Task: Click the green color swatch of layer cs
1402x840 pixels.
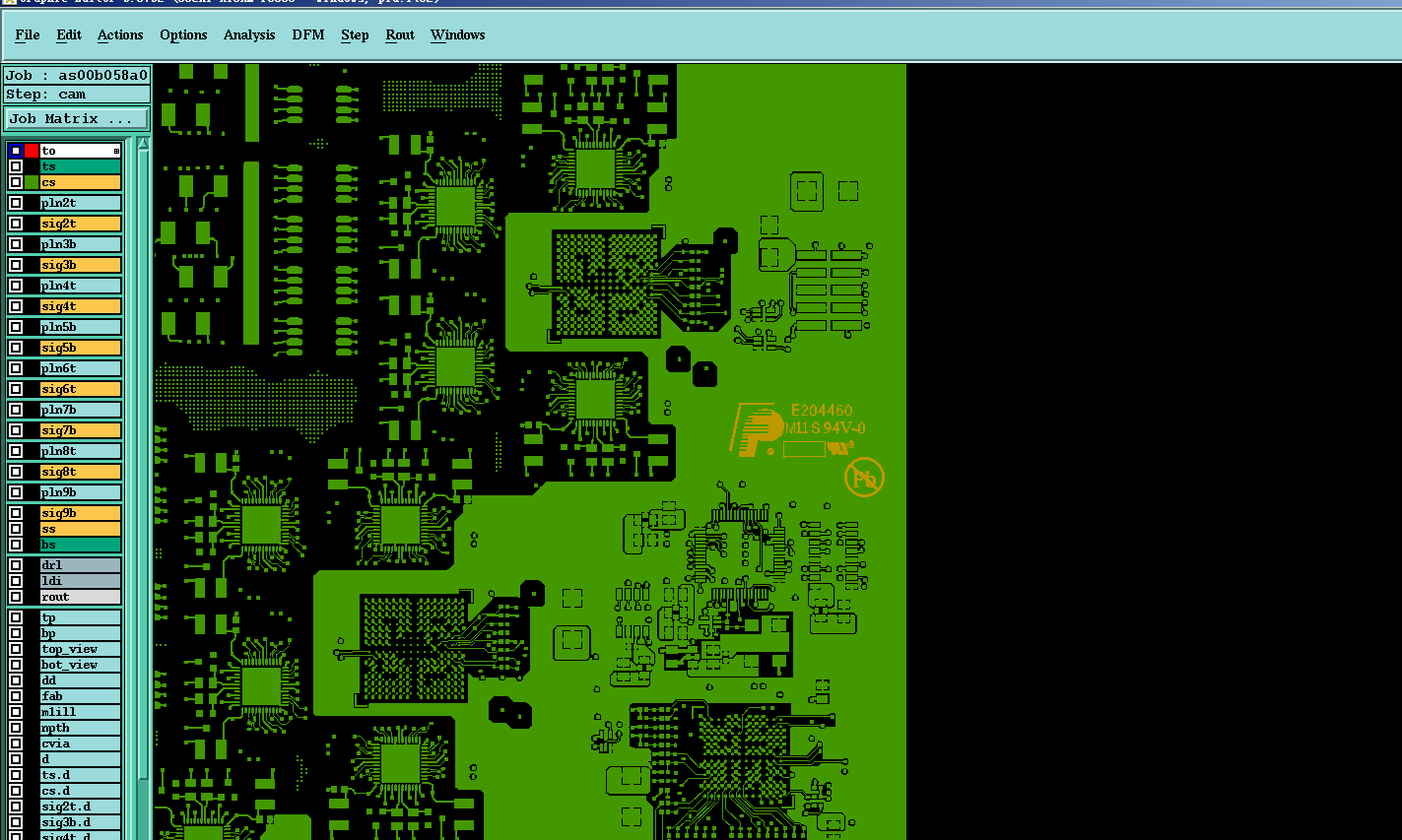Action: click(32, 182)
